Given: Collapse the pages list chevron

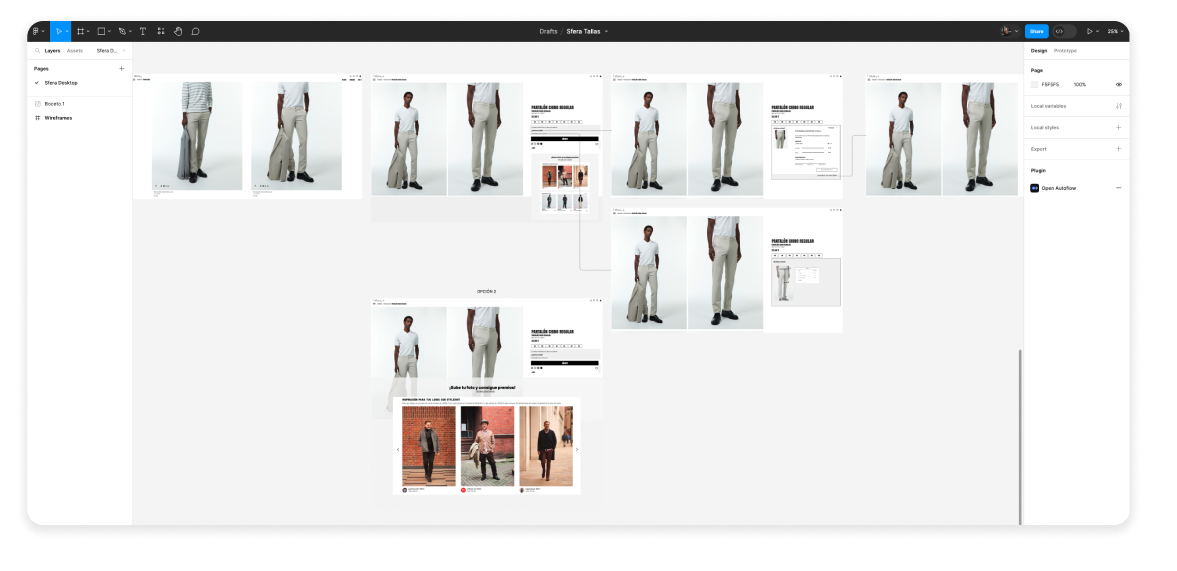Looking at the screenshot, I should (124, 50).
